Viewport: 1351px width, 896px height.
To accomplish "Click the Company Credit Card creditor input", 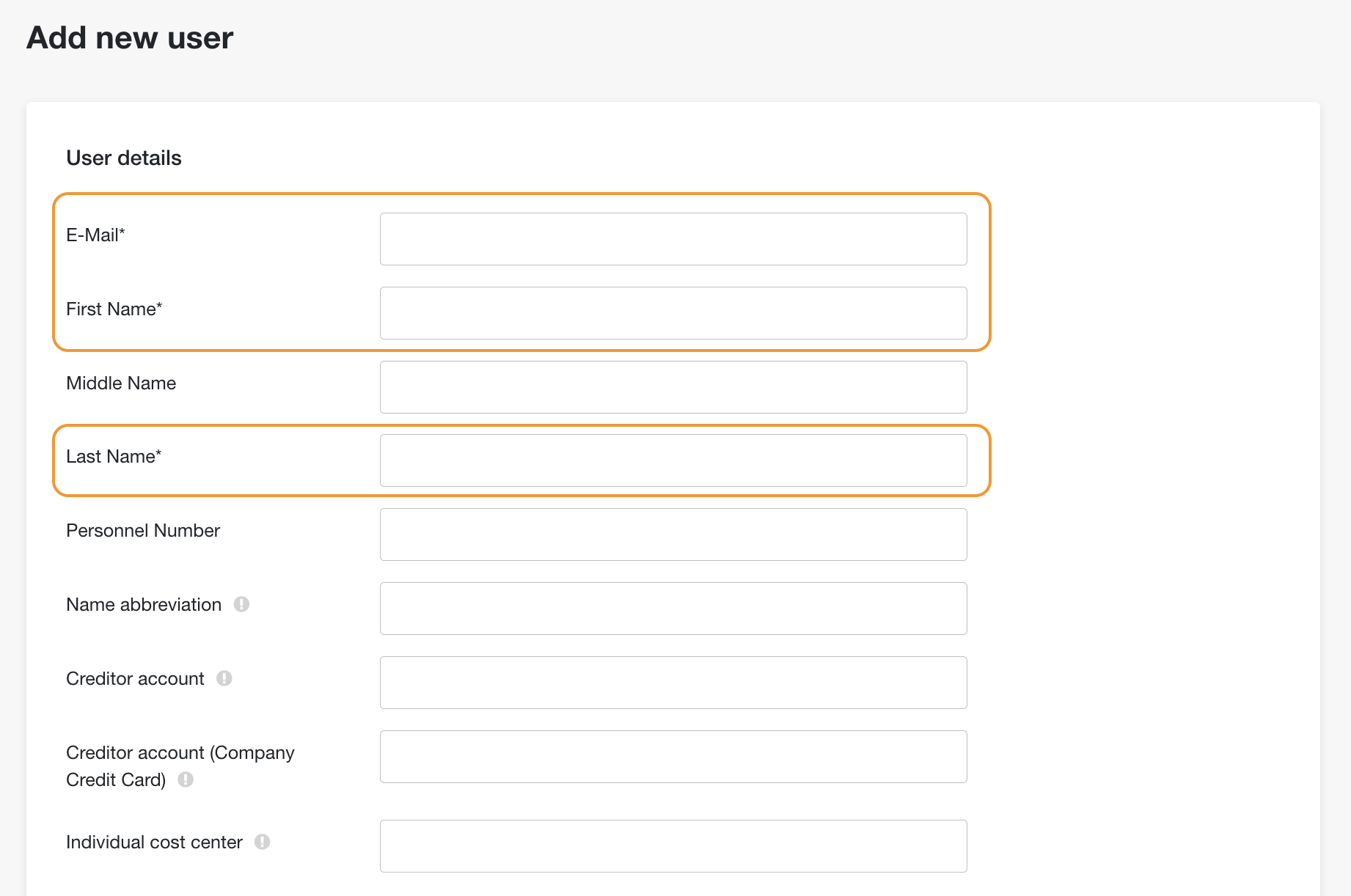I will 673,757.
